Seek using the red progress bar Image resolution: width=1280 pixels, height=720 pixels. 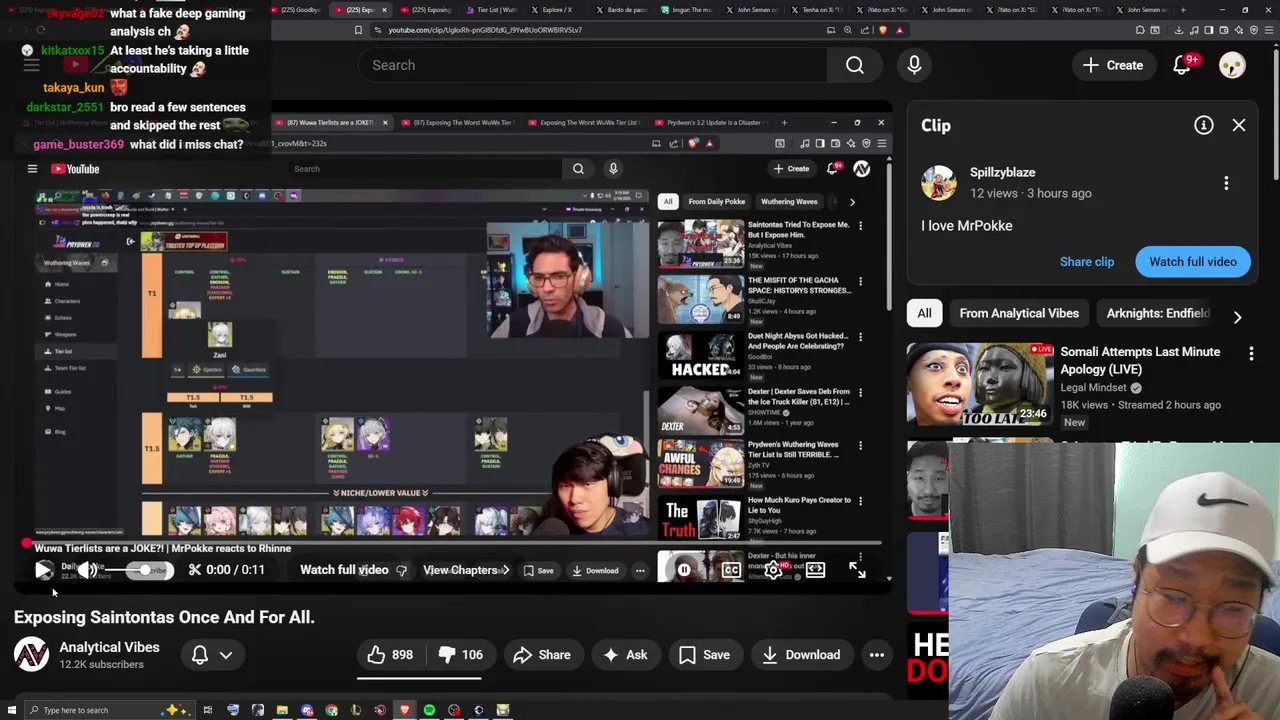tap(452, 544)
